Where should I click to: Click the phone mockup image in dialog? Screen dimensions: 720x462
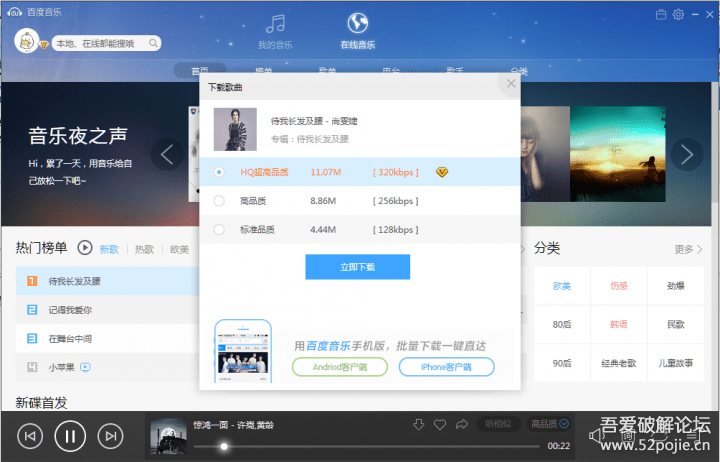pyautogui.click(x=243, y=351)
